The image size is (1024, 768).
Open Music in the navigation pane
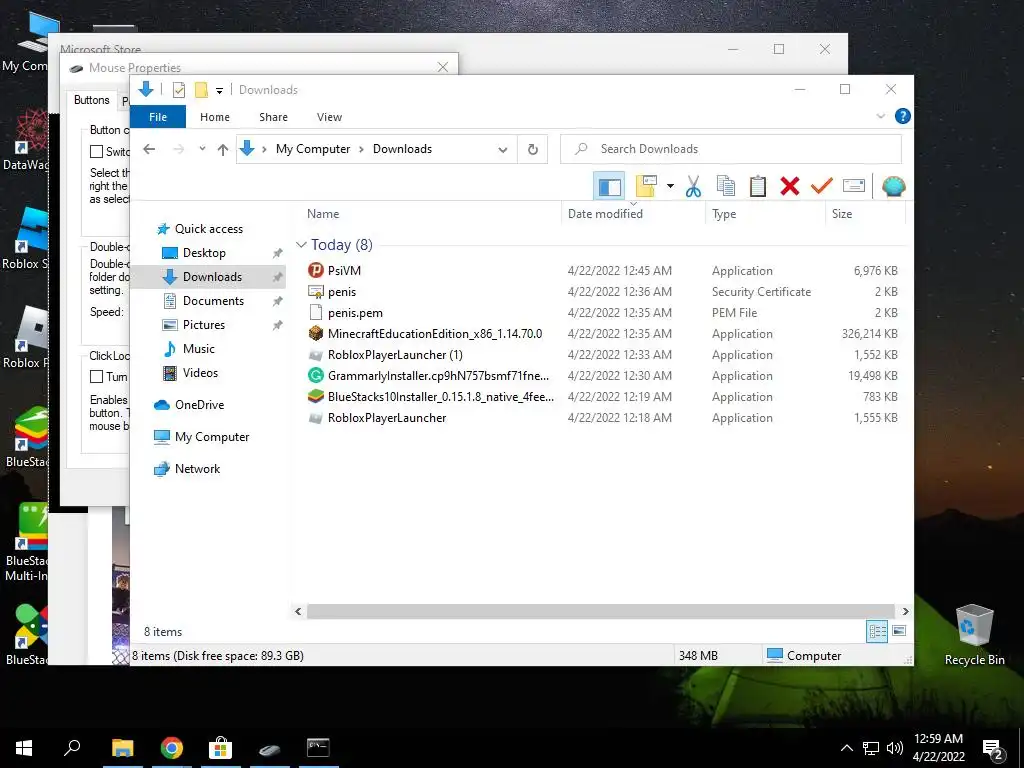pyautogui.click(x=188, y=349)
